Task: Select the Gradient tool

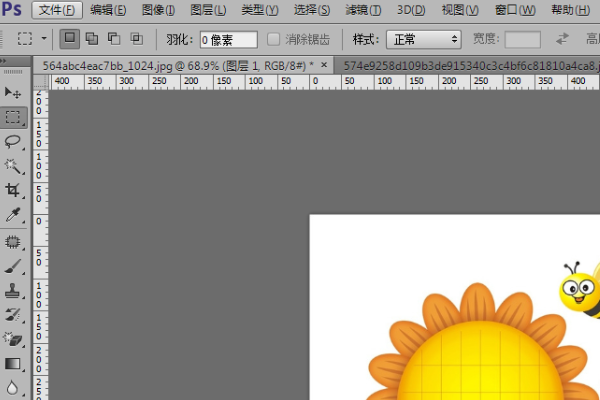Action: (13, 364)
